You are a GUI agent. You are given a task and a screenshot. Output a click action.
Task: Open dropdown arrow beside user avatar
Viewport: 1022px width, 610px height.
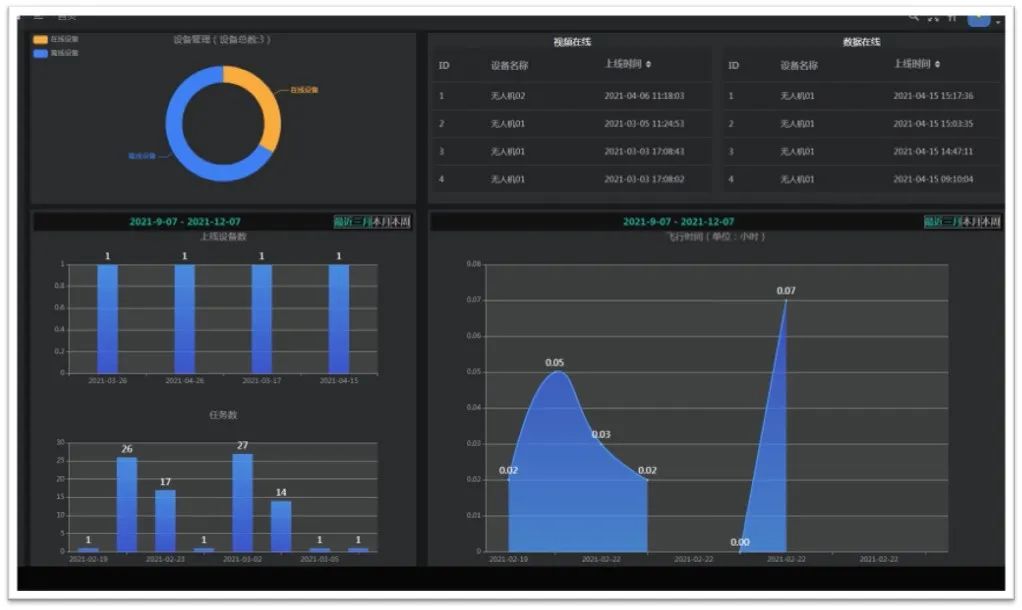click(997, 21)
